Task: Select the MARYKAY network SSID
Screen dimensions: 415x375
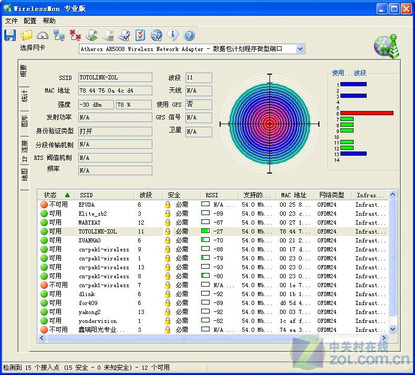Action: point(90,223)
